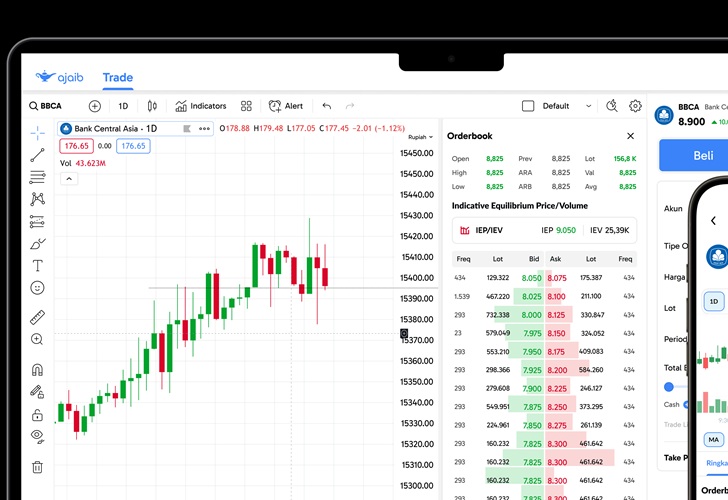Toggle magnet snapping mode
728x500 pixels.
click(x=38, y=370)
